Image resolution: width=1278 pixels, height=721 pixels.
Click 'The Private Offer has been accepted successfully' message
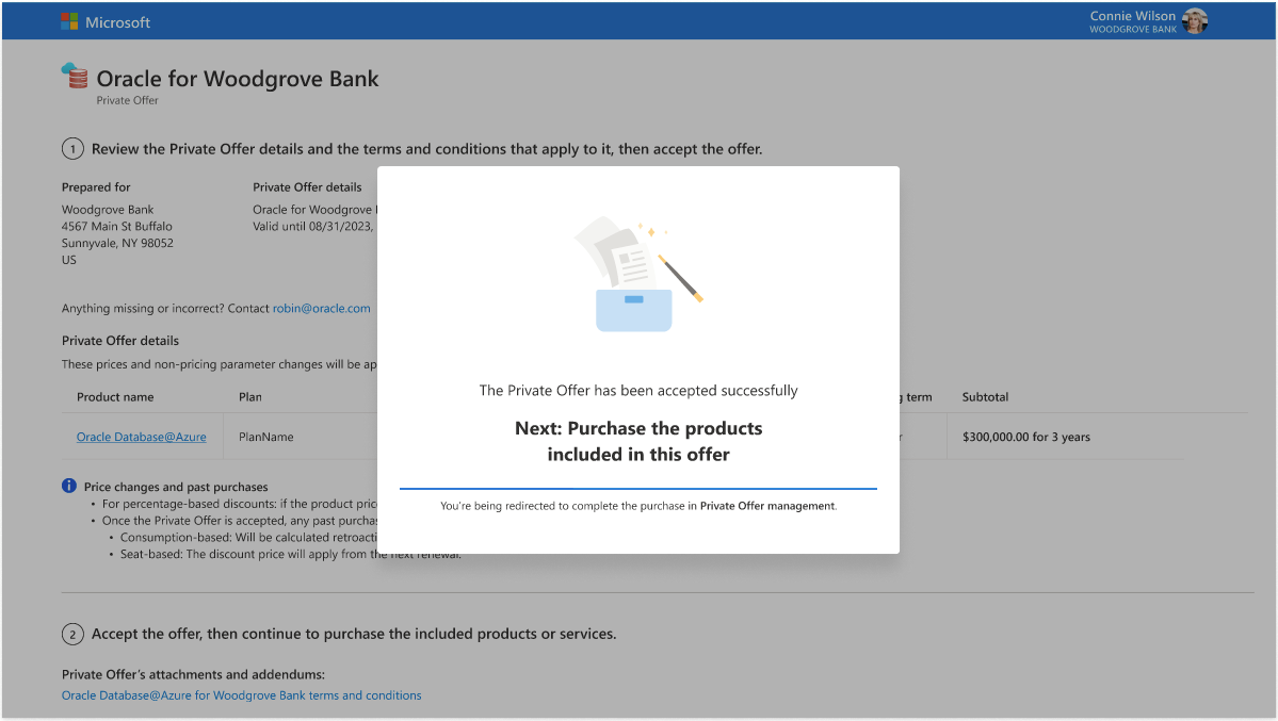(x=638, y=390)
